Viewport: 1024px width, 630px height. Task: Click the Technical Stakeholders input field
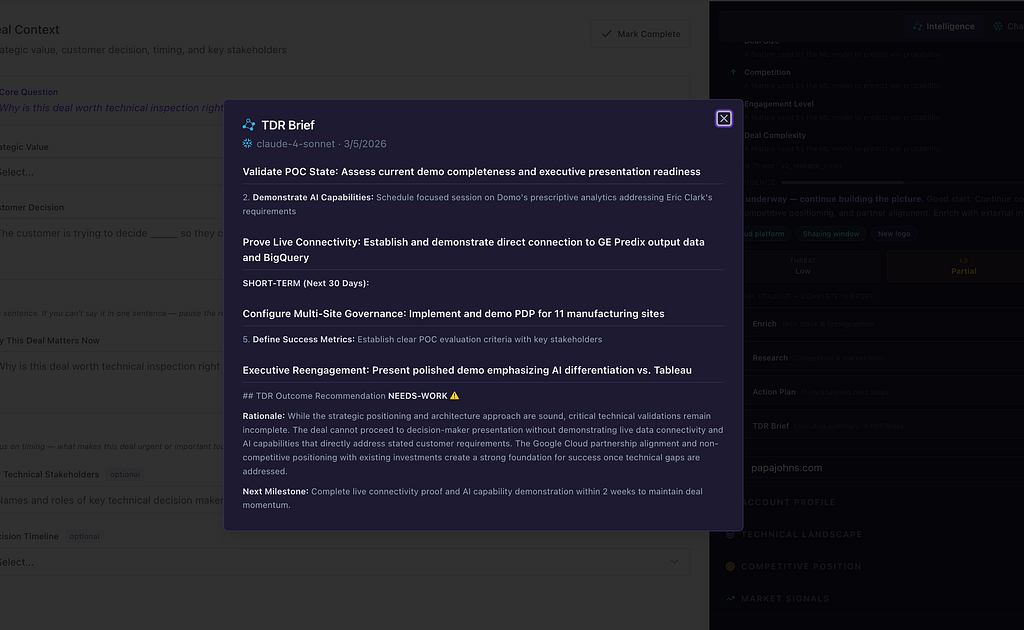(x=111, y=501)
